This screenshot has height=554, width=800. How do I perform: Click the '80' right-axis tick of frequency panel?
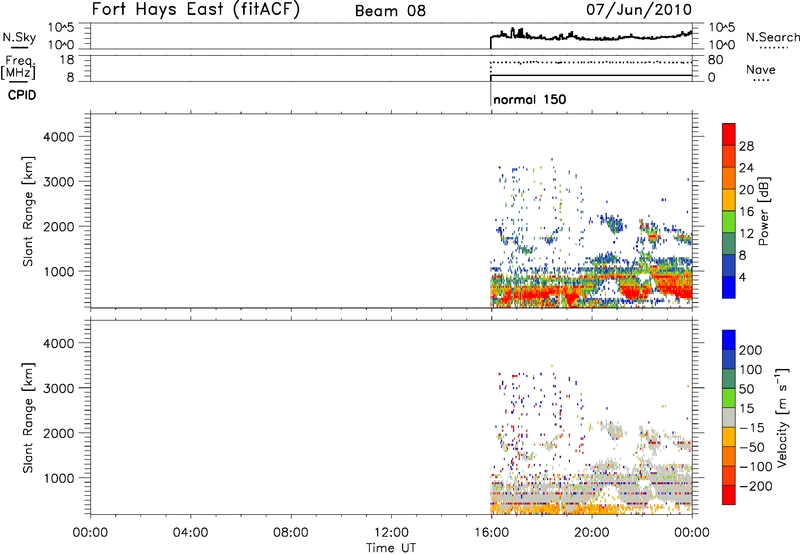coord(715,60)
